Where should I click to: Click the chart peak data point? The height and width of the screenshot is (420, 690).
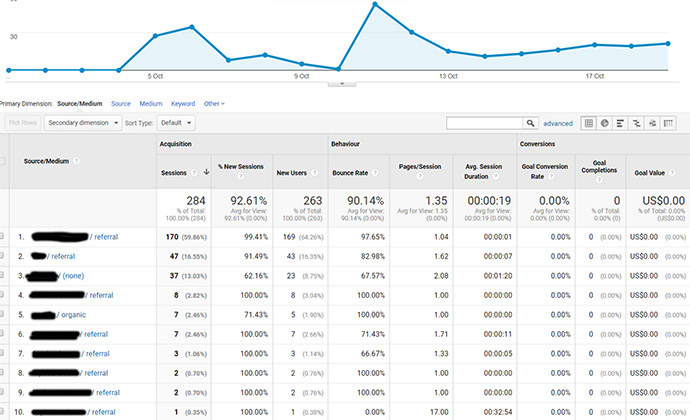(375, 4)
